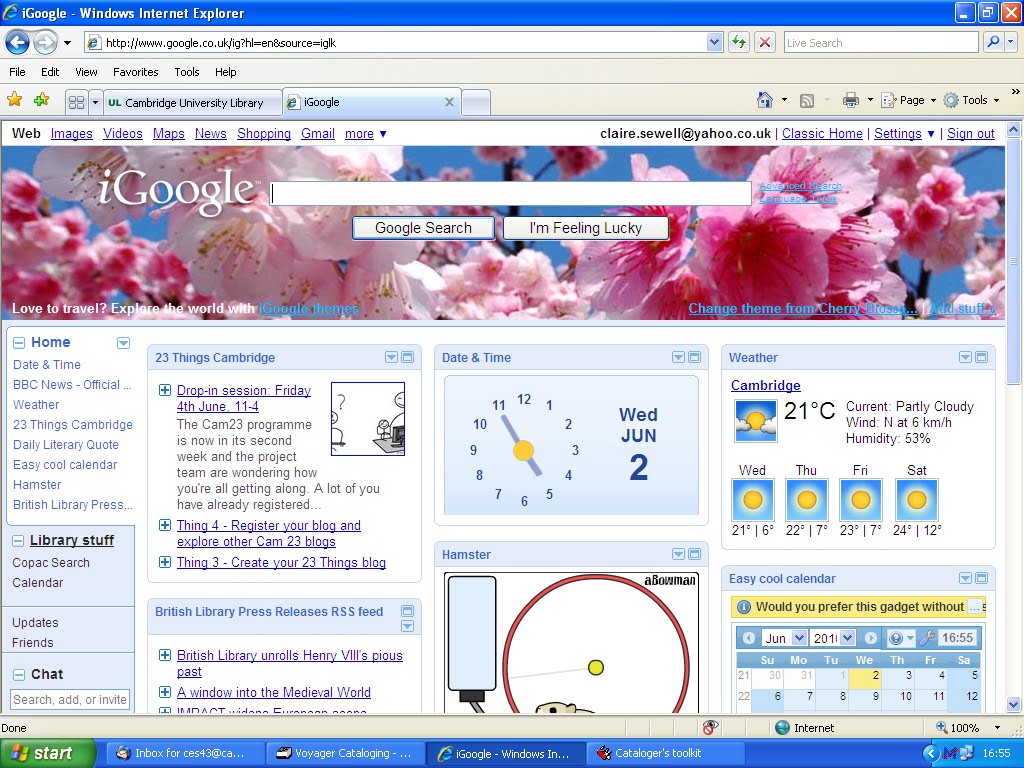Click the iGoogle search input field
1024x768 pixels.
point(510,193)
